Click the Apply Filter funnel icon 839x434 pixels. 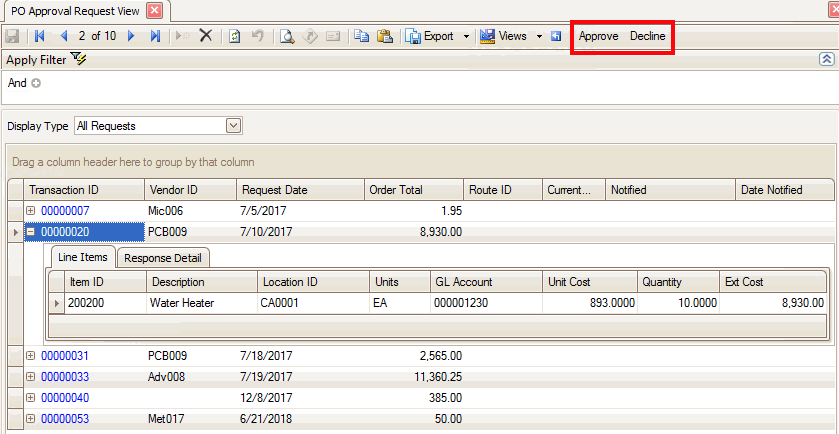click(x=80, y=60)
